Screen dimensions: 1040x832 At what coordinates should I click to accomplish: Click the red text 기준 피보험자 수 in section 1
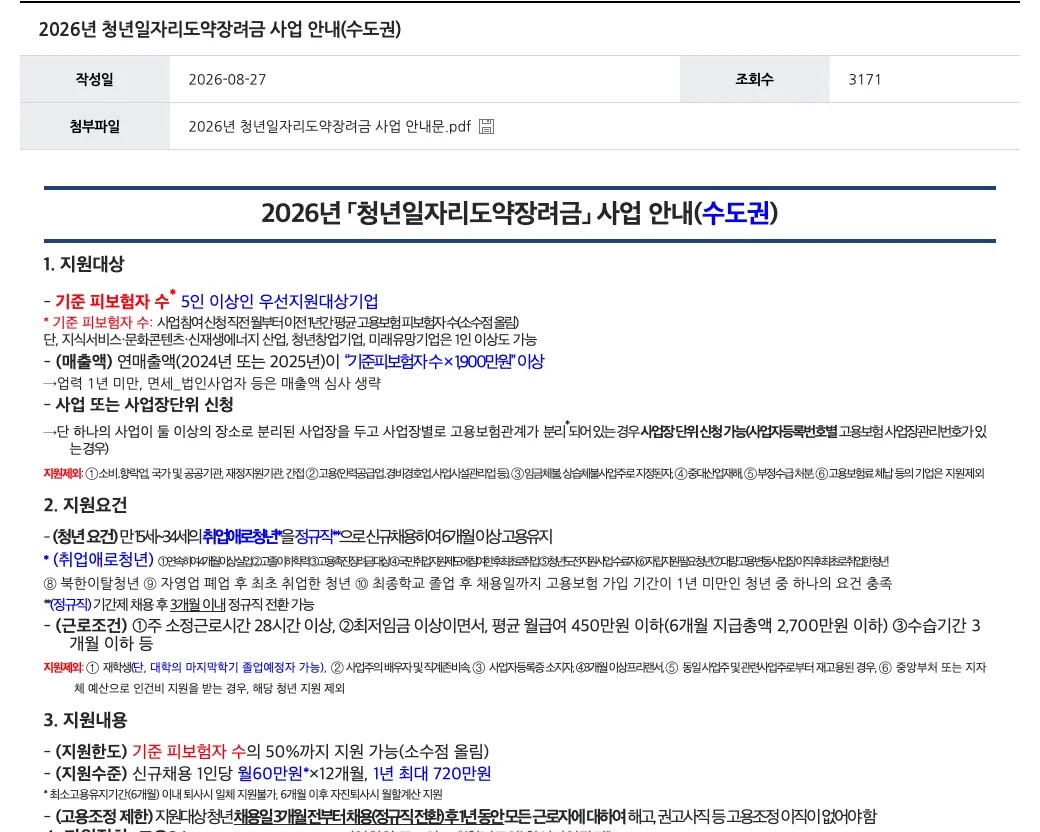111,301
